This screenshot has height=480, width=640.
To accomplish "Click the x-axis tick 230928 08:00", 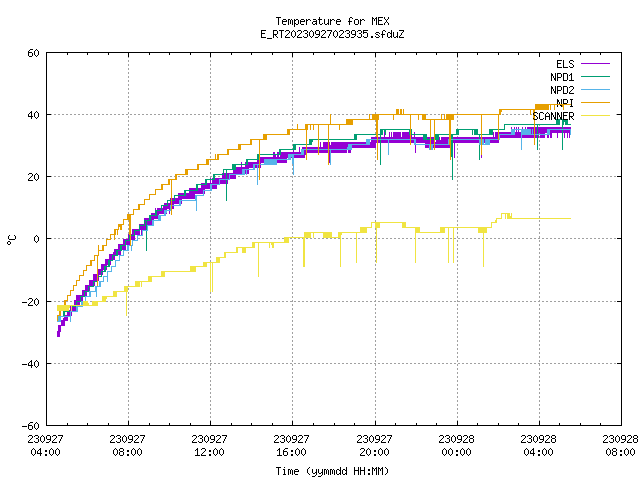I will tap(620, 446).
